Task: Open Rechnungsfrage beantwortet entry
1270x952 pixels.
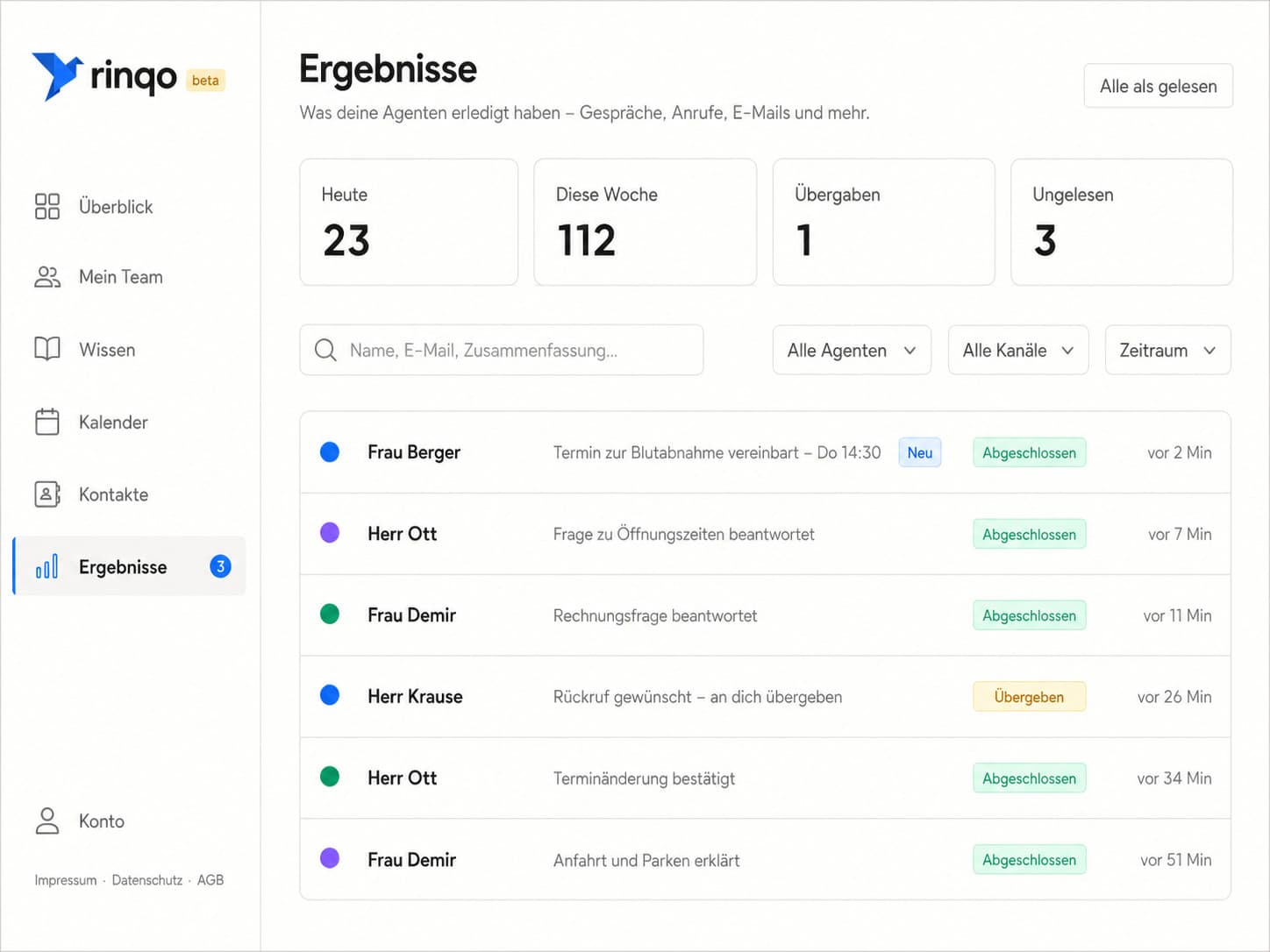Action: (x=765, y=615)
